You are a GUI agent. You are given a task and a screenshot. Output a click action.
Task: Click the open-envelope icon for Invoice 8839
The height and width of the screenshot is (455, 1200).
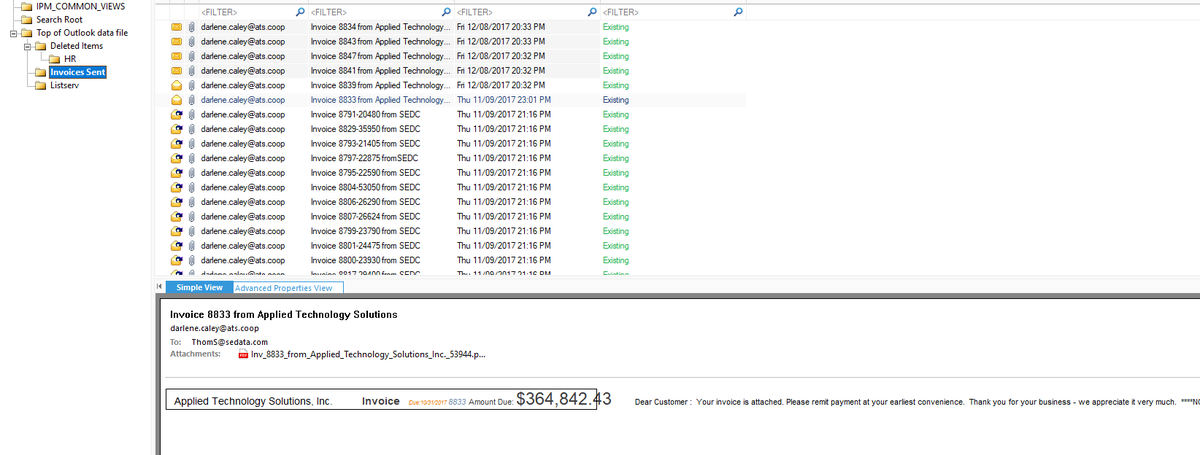click(x=175, y=85)
